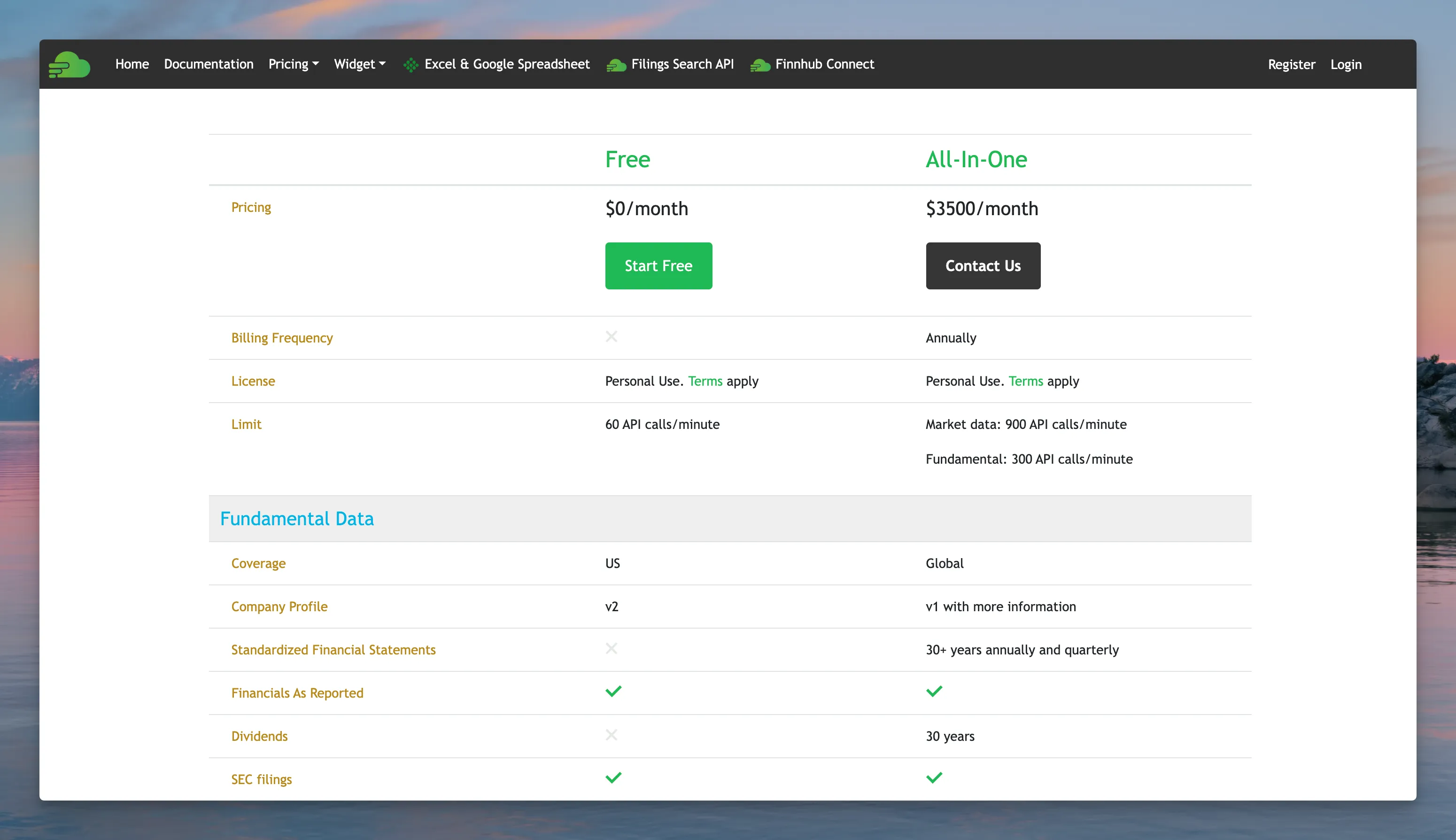Open Terms link in the Free column

point(705,381)
